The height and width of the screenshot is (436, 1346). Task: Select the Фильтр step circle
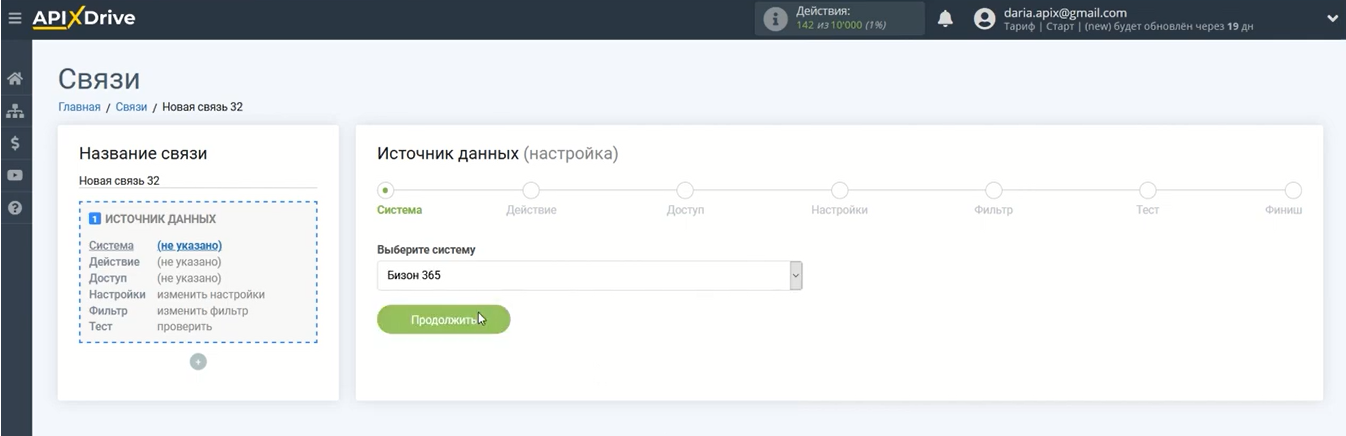coord(993,190)
